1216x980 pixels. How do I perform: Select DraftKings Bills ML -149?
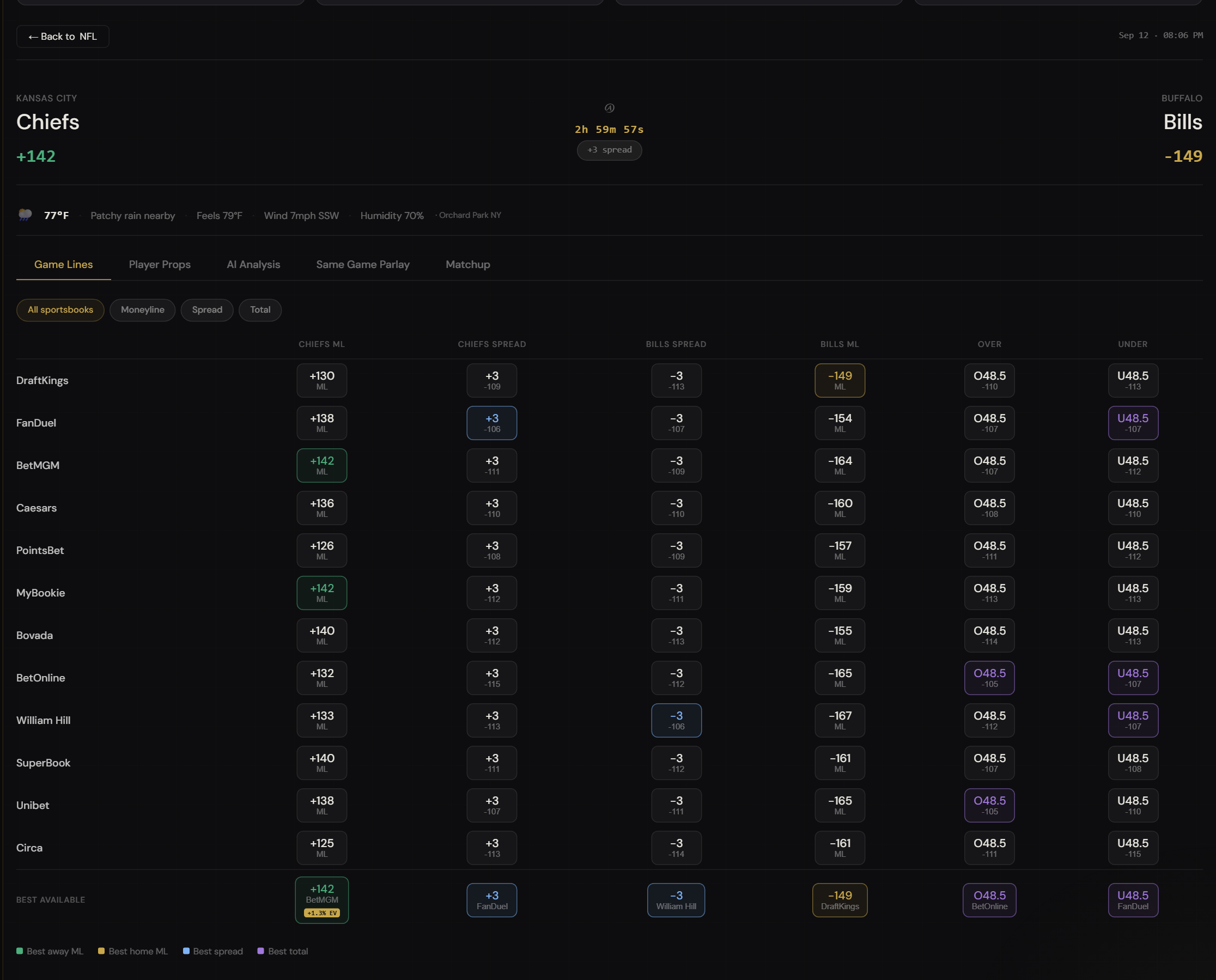click(x=840, y=380)
